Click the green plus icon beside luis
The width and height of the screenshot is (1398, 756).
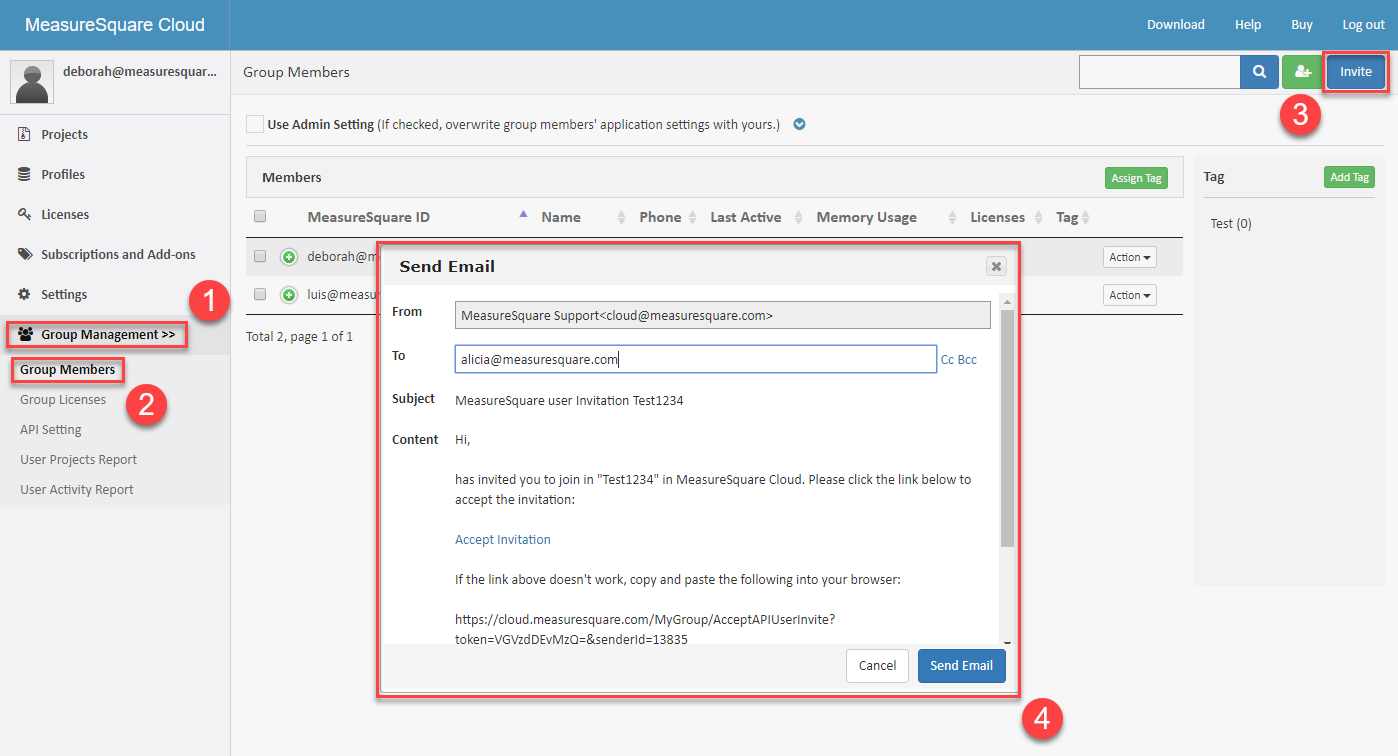point(289,295)
